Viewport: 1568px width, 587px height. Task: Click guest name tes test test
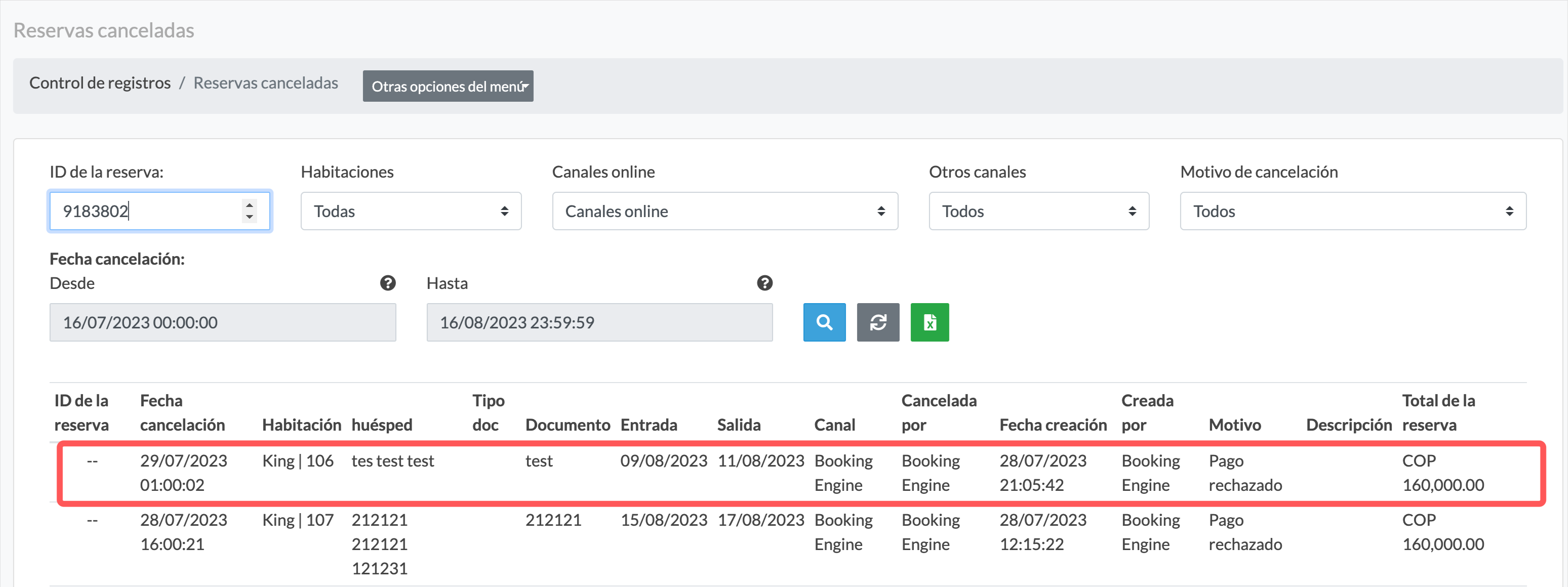392,460
